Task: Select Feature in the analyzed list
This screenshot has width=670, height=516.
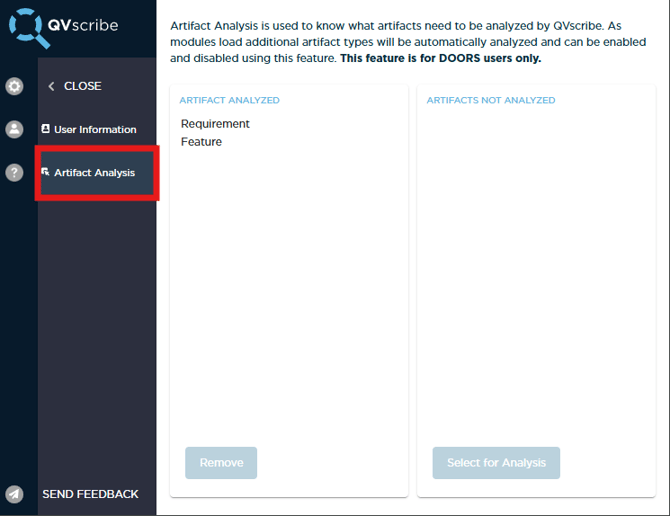Action: coord(201,142)
